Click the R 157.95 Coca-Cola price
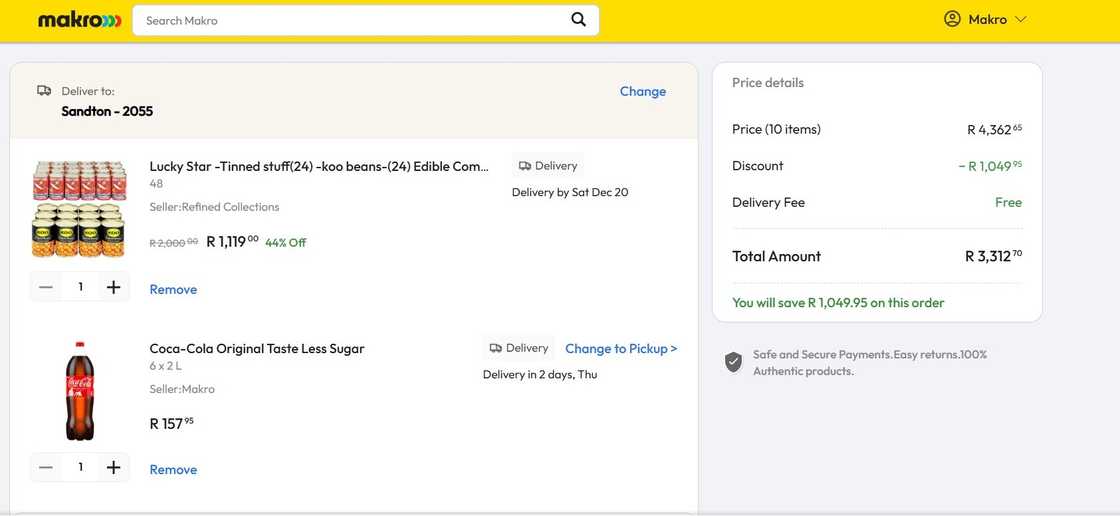1120x516 pixels. 171,423
